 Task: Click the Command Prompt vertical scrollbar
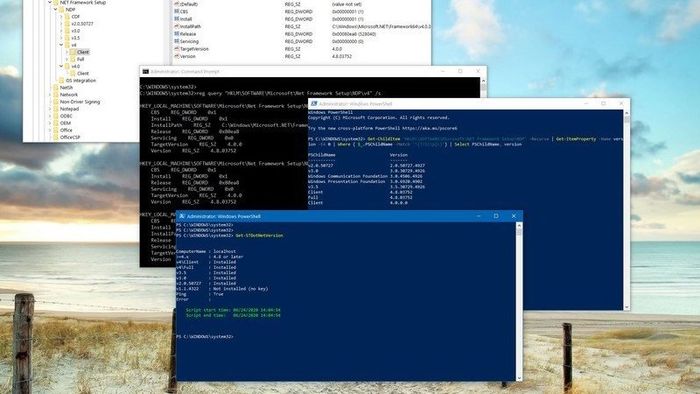483,87
